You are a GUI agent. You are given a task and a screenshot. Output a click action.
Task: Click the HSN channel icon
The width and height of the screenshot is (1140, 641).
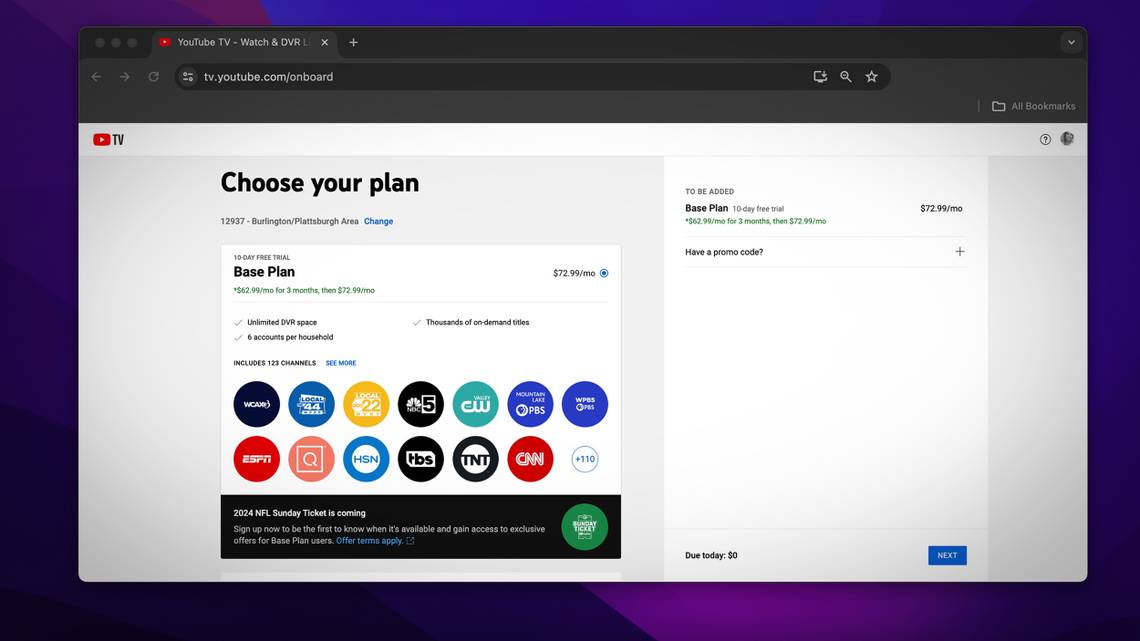click(366, 459)
